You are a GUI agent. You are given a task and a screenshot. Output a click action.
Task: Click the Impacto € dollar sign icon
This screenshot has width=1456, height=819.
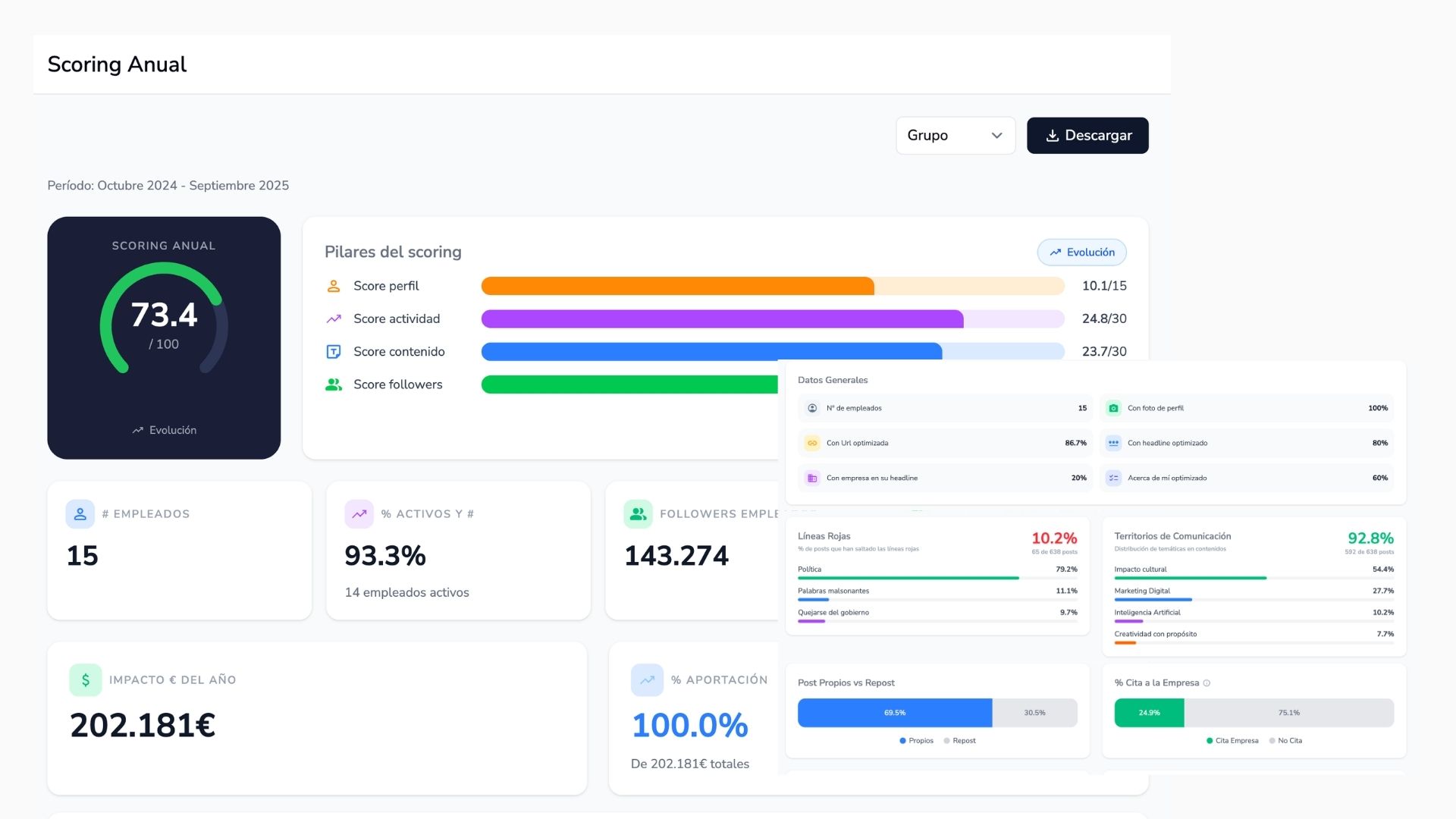click(x=86, y=680)
